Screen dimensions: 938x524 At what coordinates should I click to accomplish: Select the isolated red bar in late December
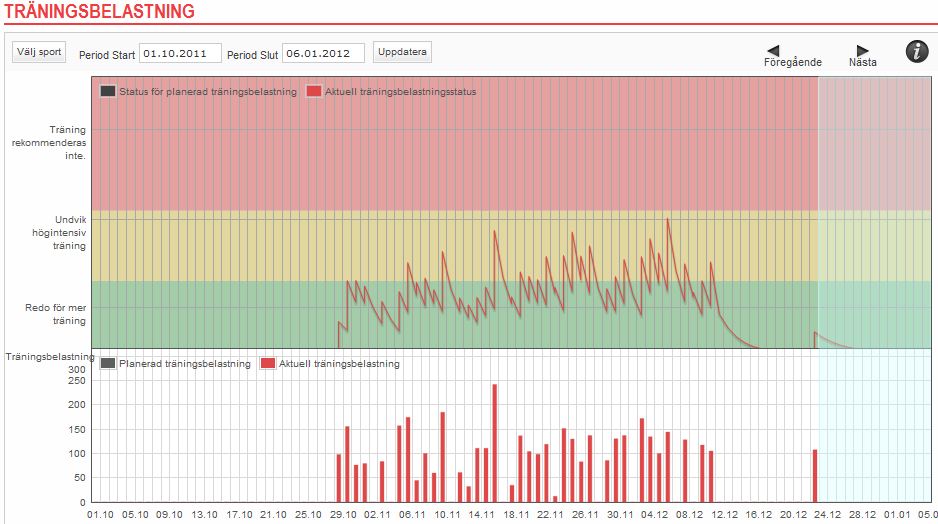tap(815, 476)
